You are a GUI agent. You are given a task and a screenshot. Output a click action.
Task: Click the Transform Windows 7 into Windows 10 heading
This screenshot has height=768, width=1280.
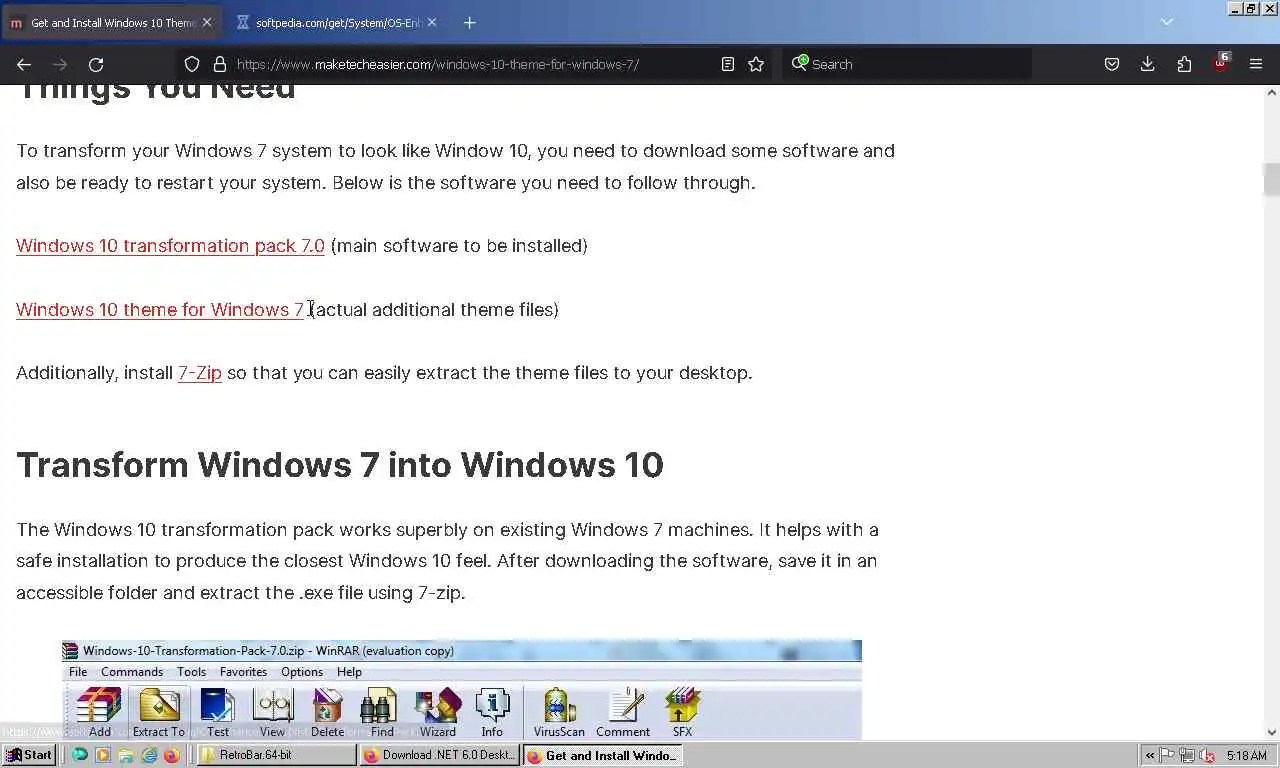pos(340,465)
